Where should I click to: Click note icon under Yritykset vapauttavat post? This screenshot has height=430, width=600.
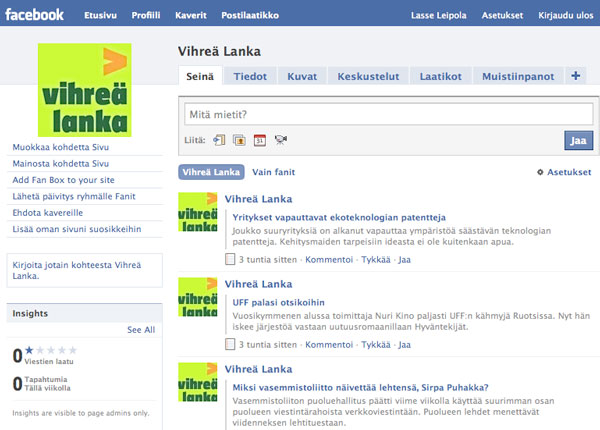coord(230,259)
